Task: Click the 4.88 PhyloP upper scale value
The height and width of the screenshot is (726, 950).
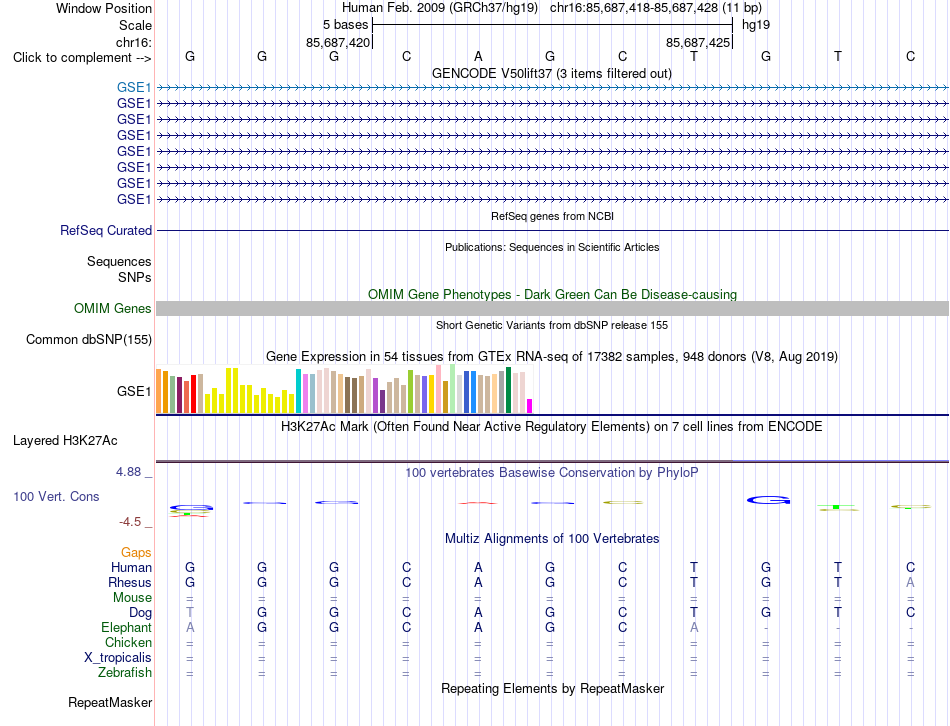Action: (128, 471)
